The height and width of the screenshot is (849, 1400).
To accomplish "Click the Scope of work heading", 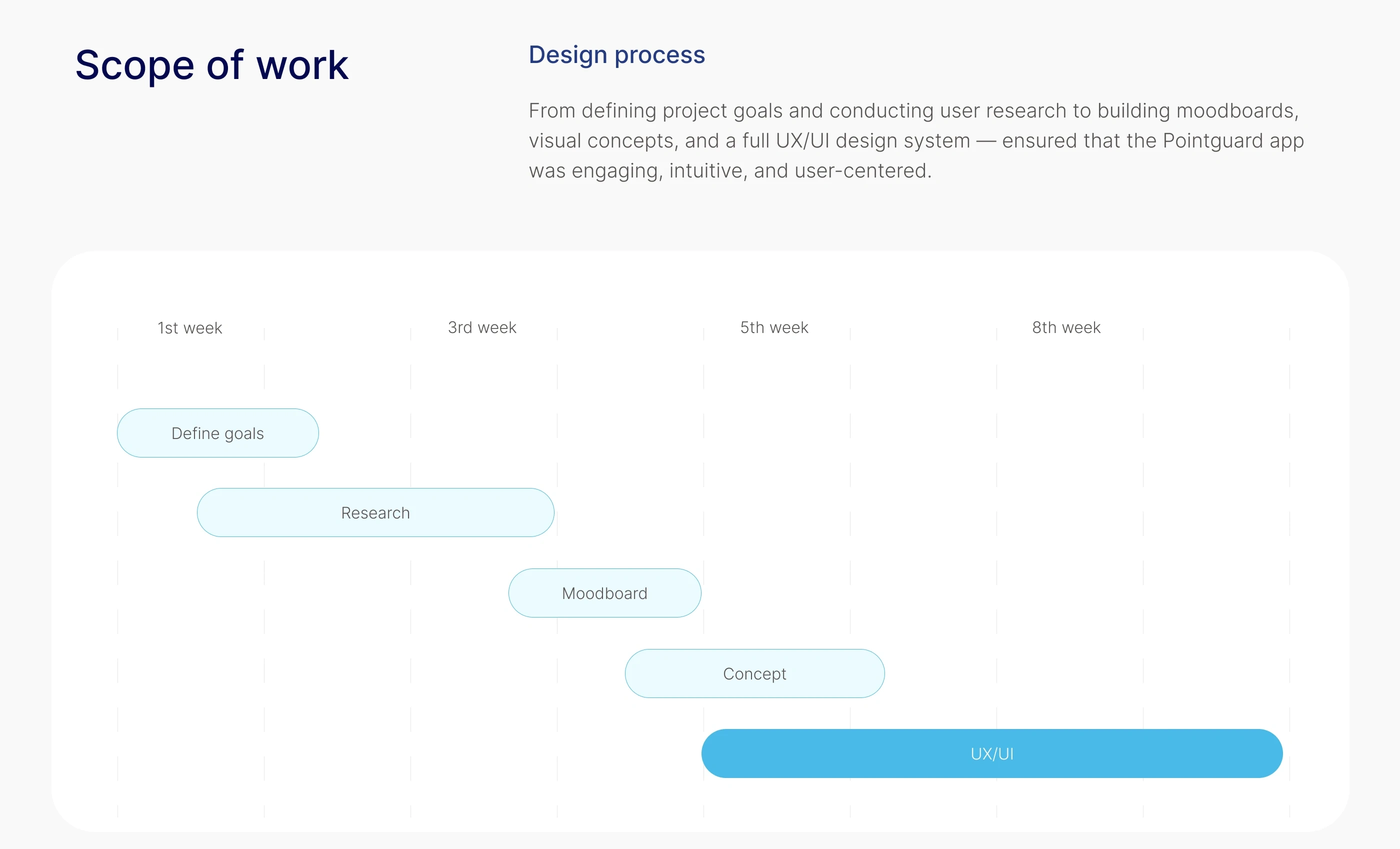I will click(x=211, y=65).
